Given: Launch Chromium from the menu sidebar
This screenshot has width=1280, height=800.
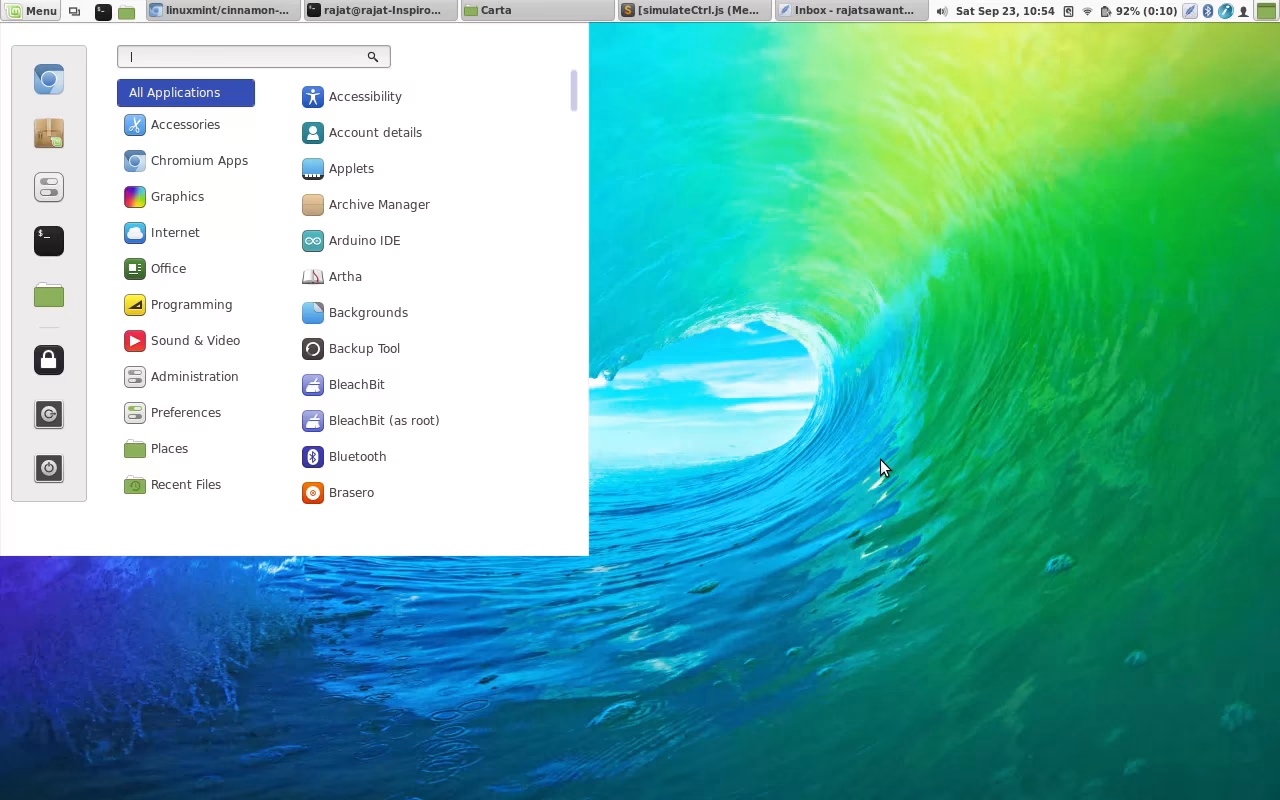Looking at the screenshot, I should click(x=49, y=79).
